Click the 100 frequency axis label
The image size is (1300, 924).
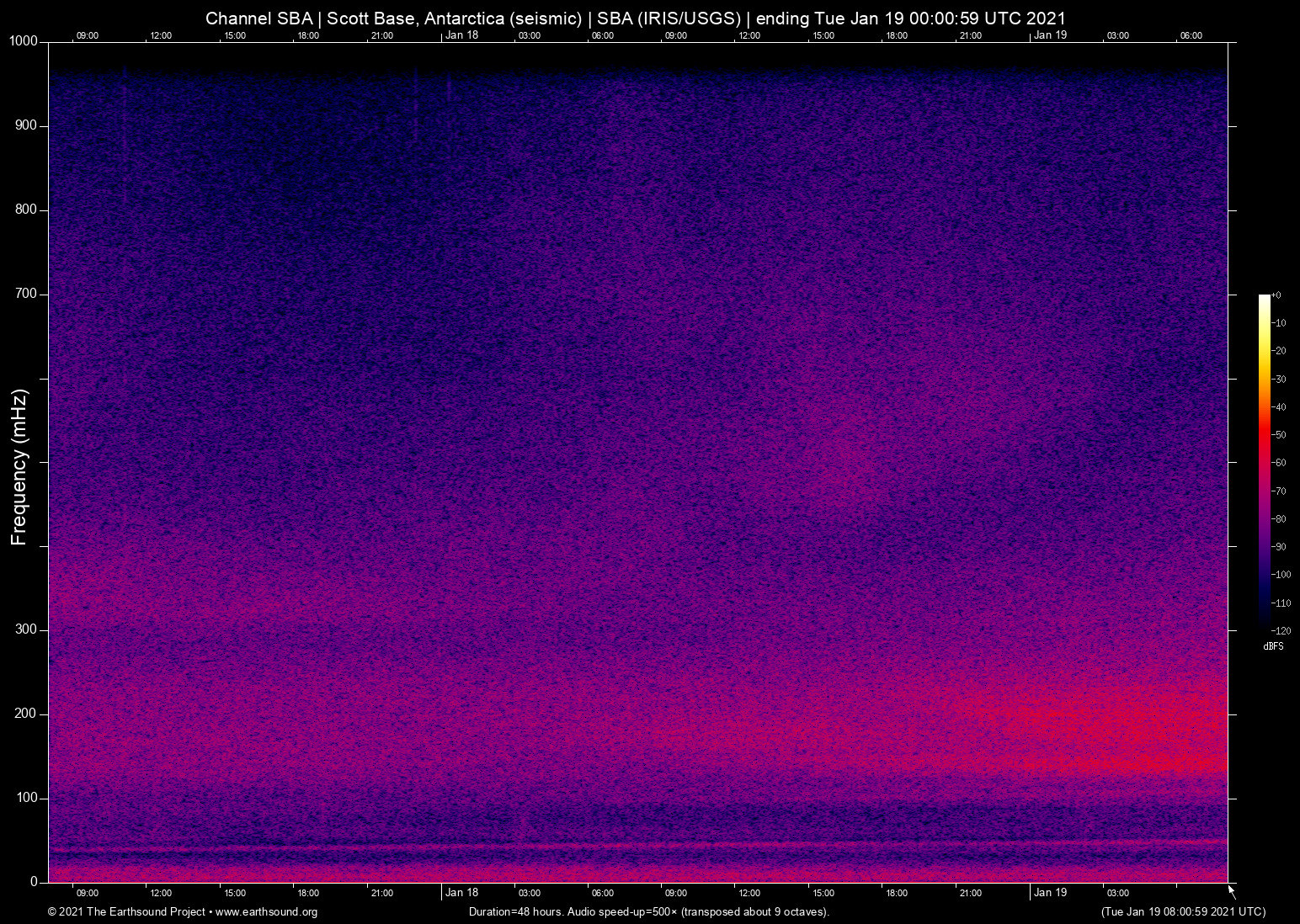coord(26,797)
